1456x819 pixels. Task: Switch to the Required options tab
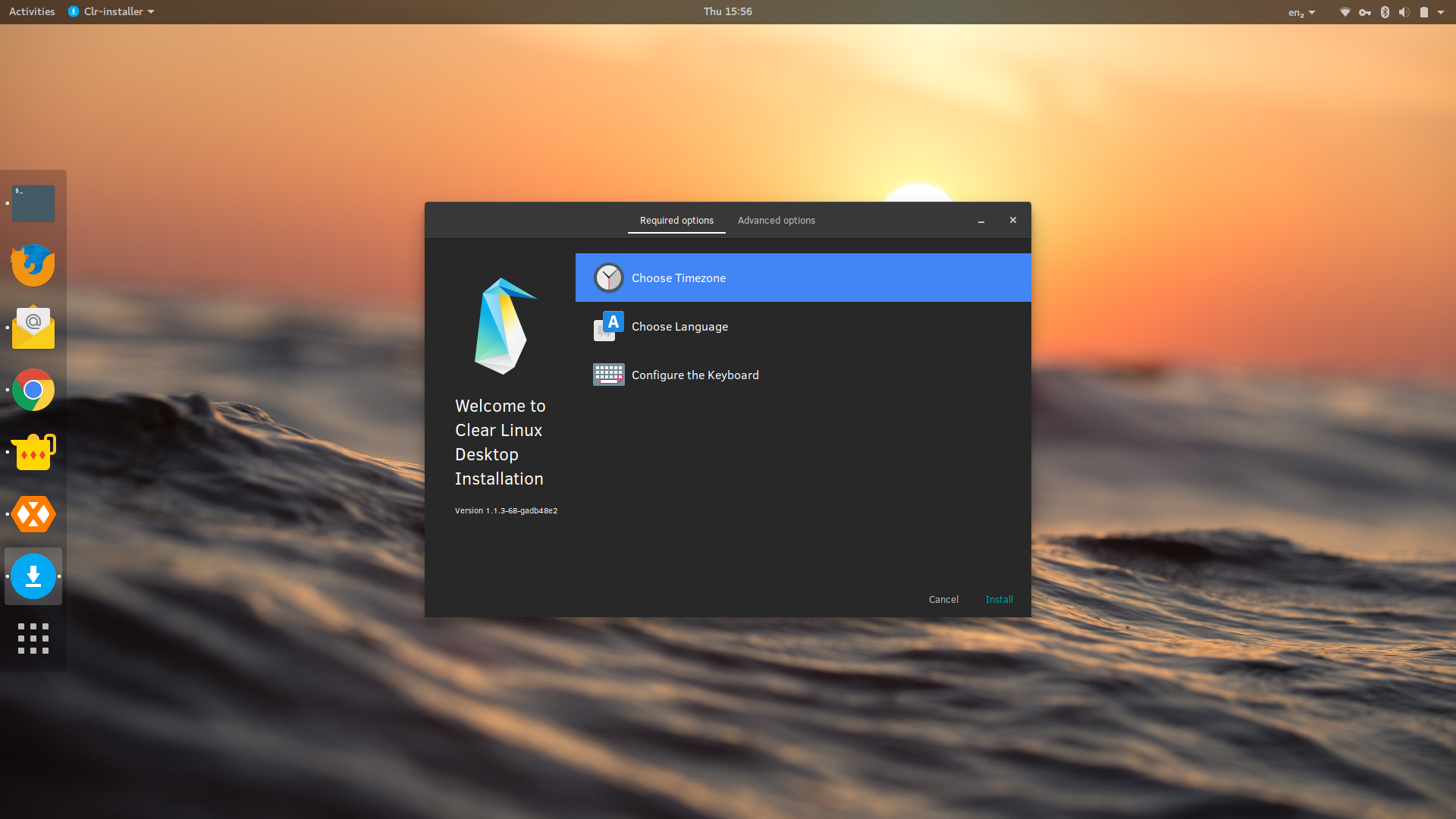[x=676, y=221]
